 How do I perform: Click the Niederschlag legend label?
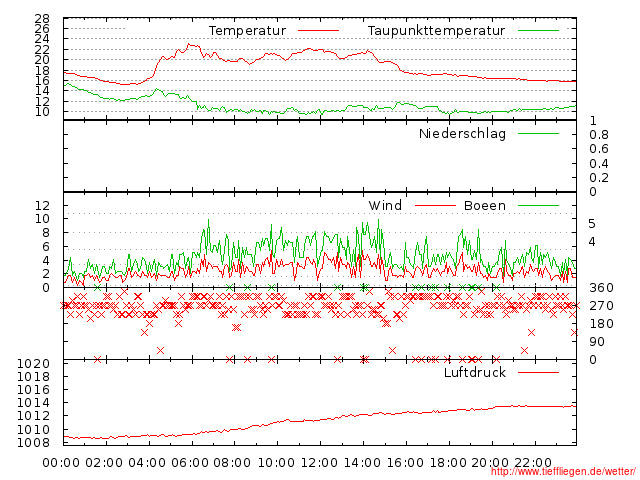pos(462,134)
